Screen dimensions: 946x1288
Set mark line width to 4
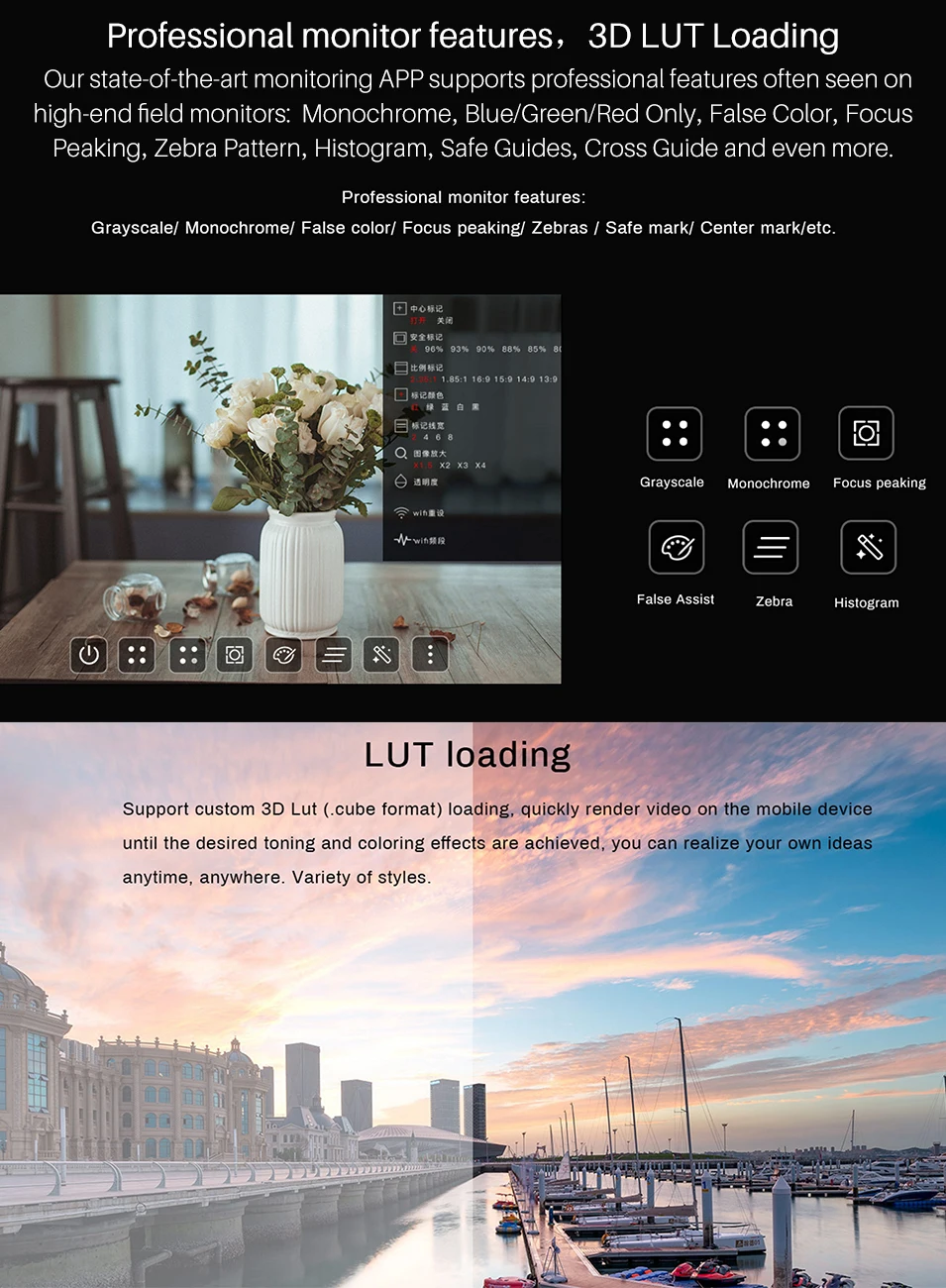(426, 437)
